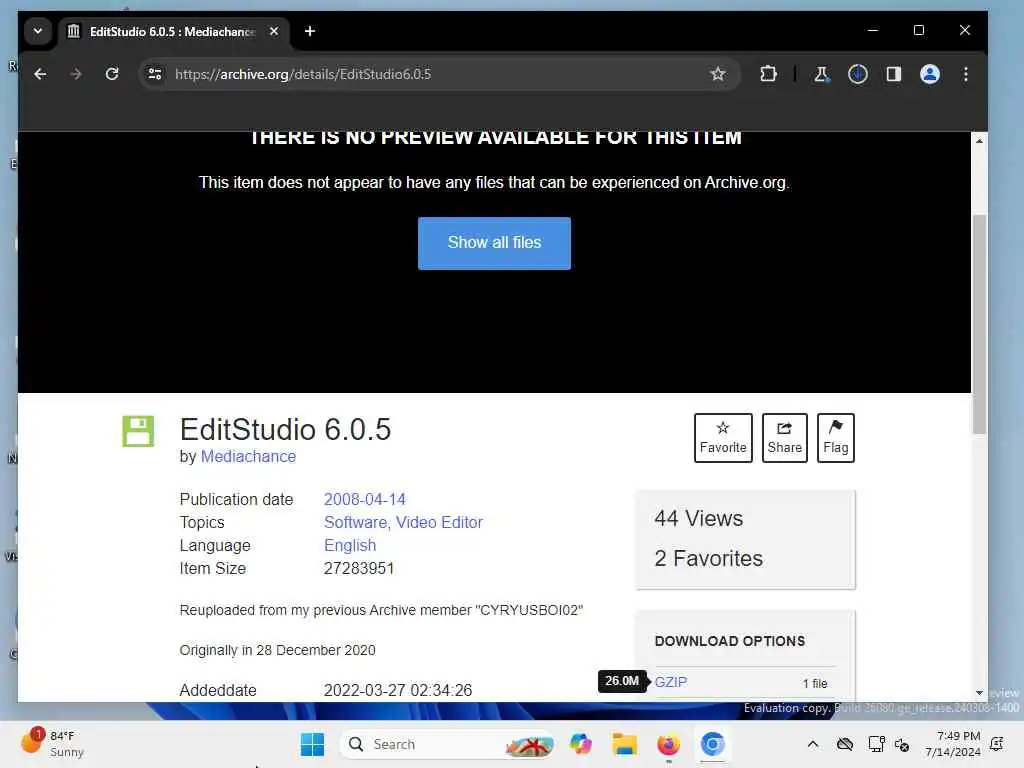Click the 44 Views statistic

tap(698, 519)
